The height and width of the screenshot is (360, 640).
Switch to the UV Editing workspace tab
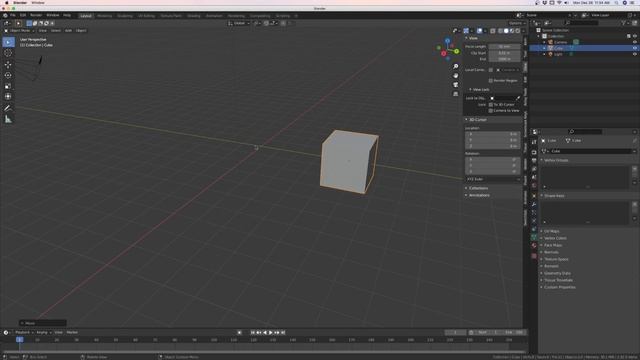pos(146,16)
